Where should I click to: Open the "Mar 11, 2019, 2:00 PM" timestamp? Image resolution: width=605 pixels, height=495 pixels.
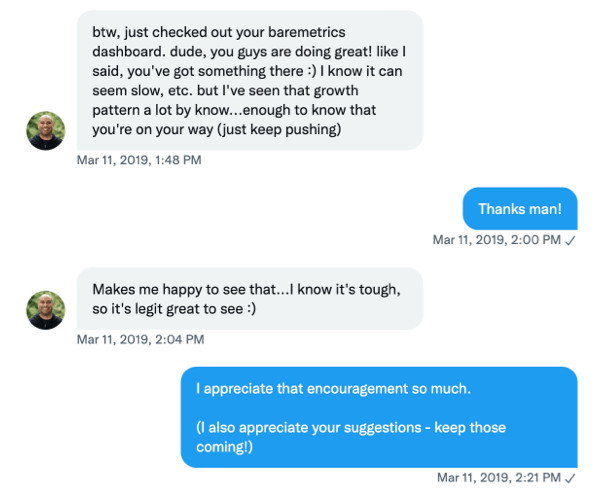click(496, 240)
